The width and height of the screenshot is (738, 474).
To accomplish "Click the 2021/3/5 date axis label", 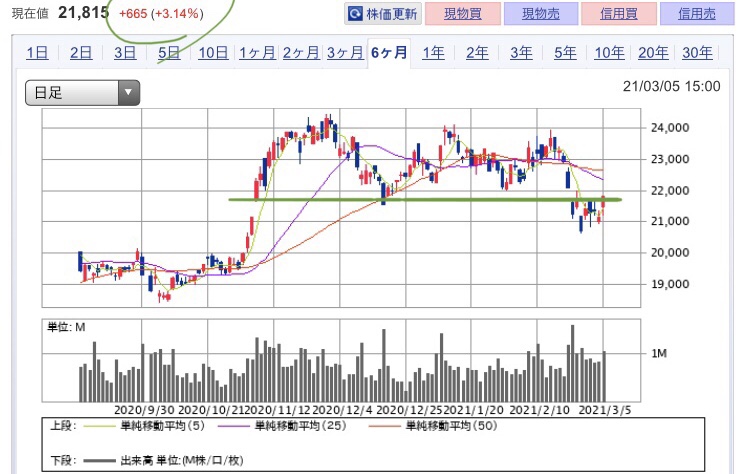I will [x=605, y=410].
